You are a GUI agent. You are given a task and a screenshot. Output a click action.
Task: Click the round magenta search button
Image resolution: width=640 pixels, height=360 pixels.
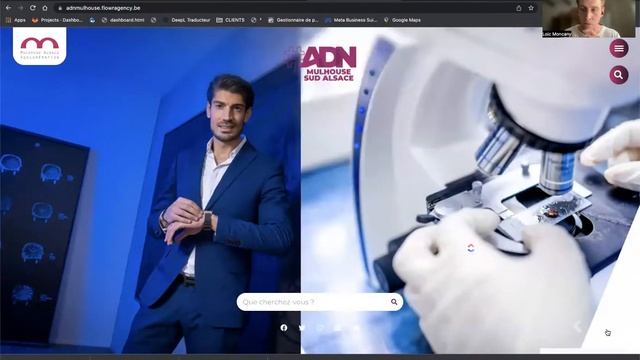click(x=619, y=75)
